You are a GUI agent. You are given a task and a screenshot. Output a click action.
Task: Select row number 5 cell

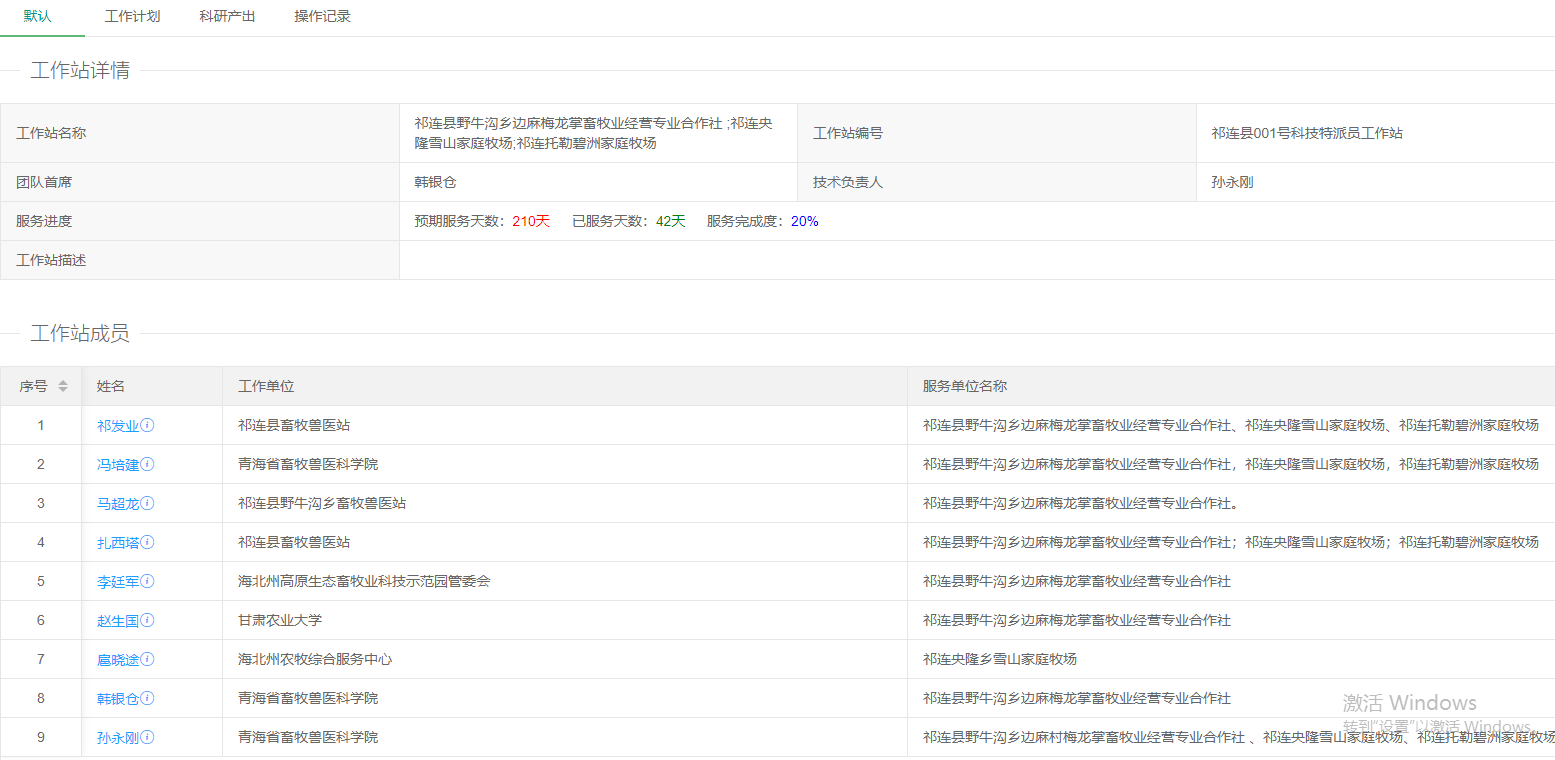pyautogui.click(x=41, y=581)
